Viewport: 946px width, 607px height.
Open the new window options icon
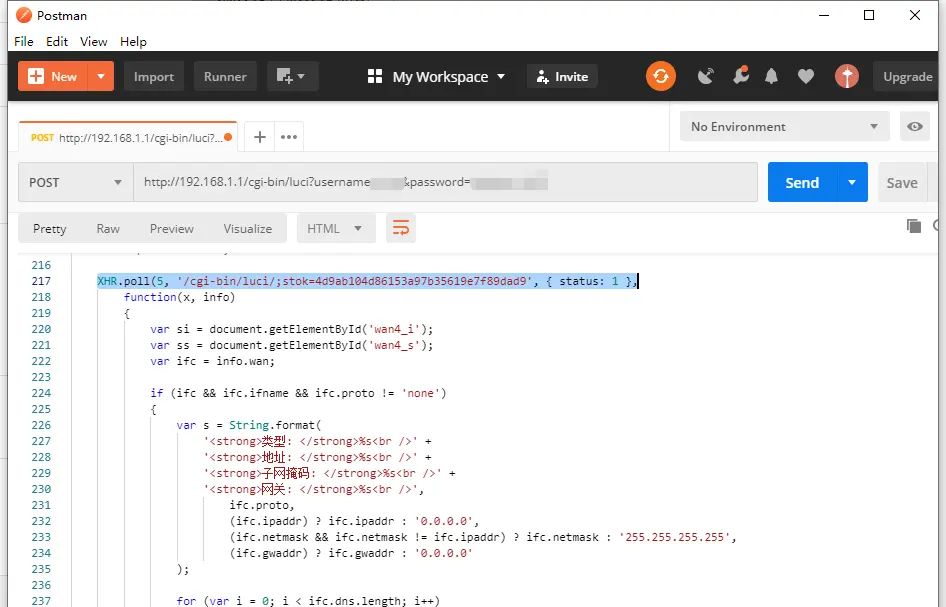coord(292,77)
